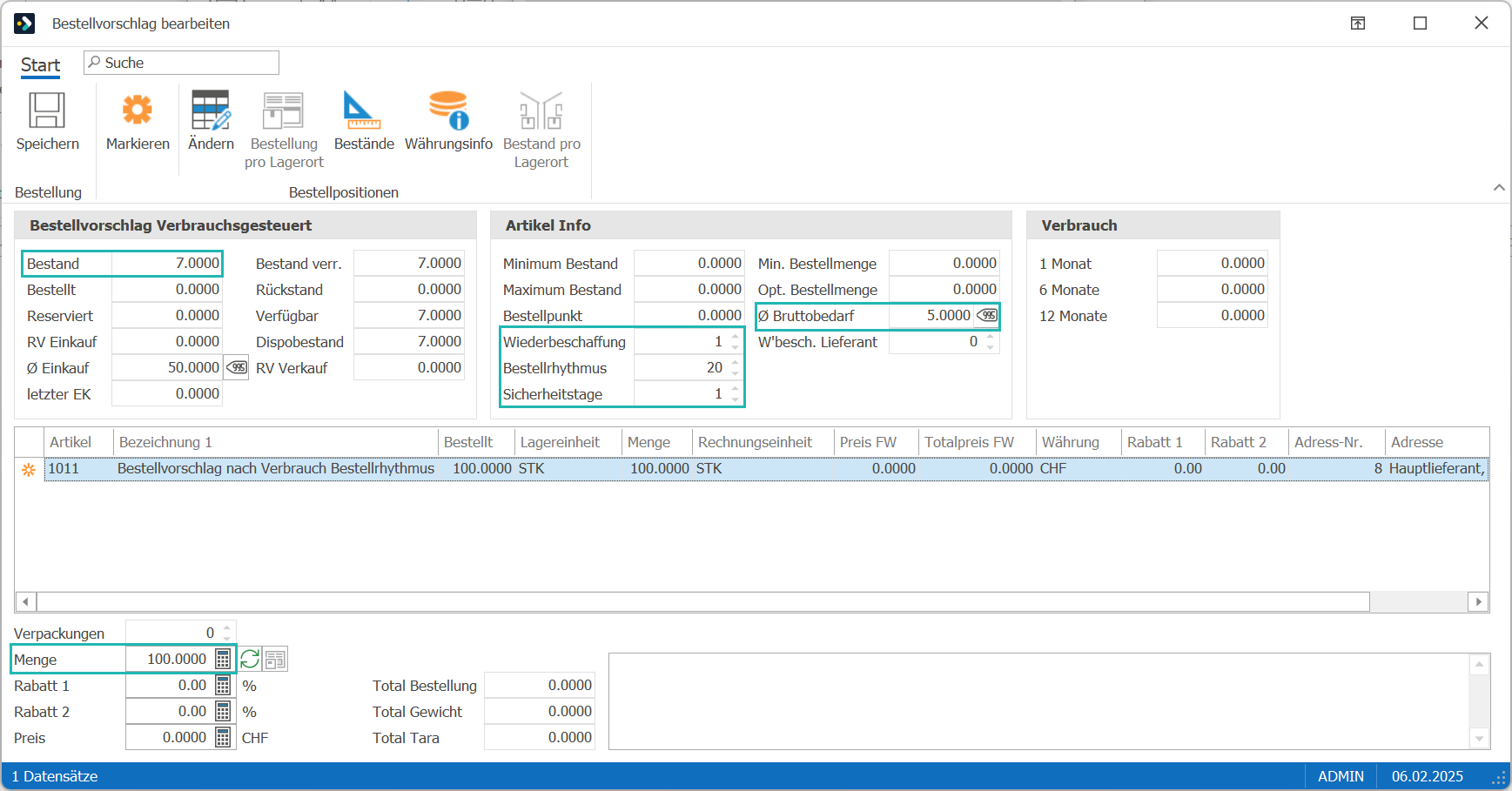Click Bestand pro Lagerort icon
Viewport: 1512px width, 791px height.
click(541, 111)
